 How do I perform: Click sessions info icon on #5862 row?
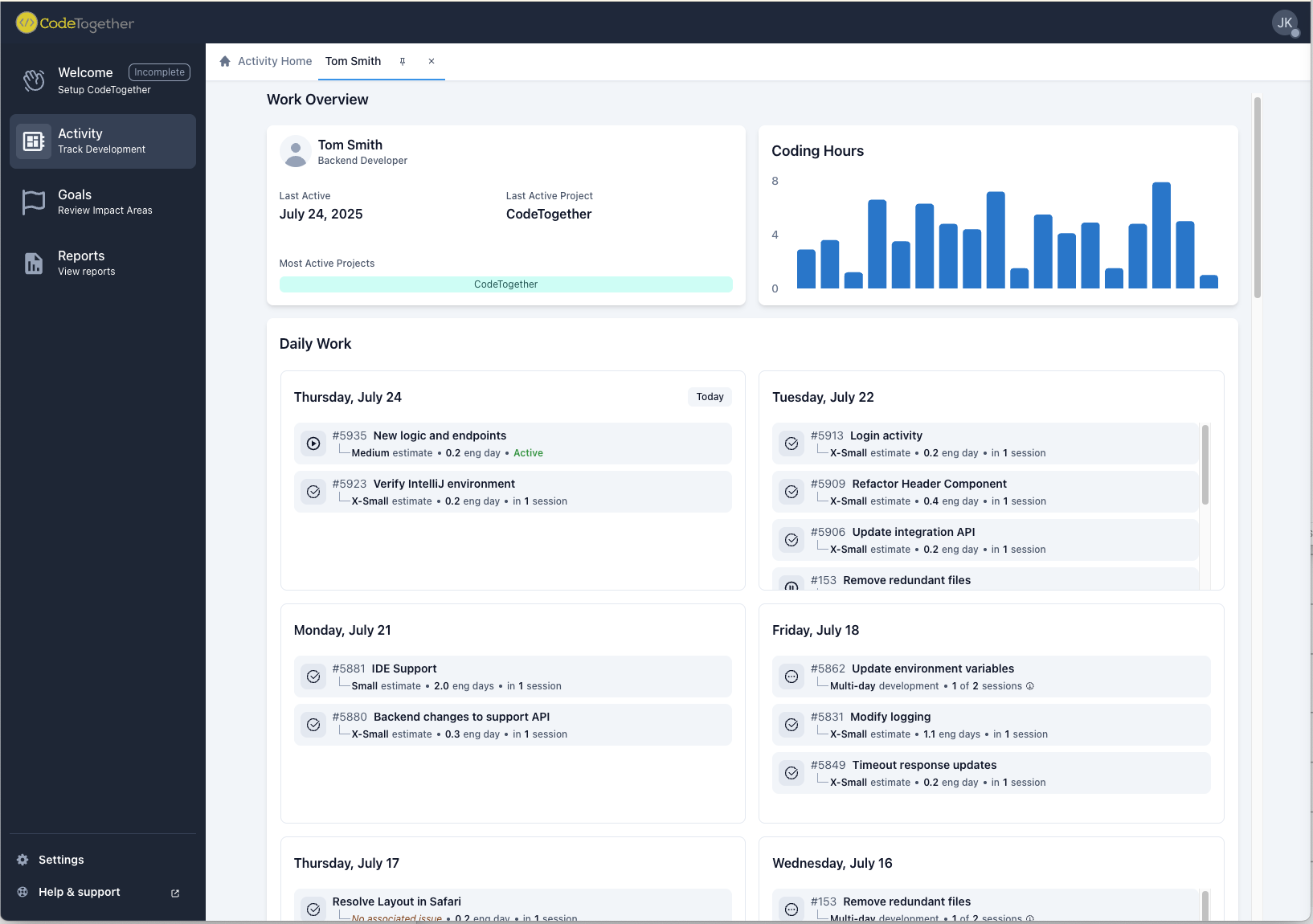pyautogui.click(x=1030, y=686)
